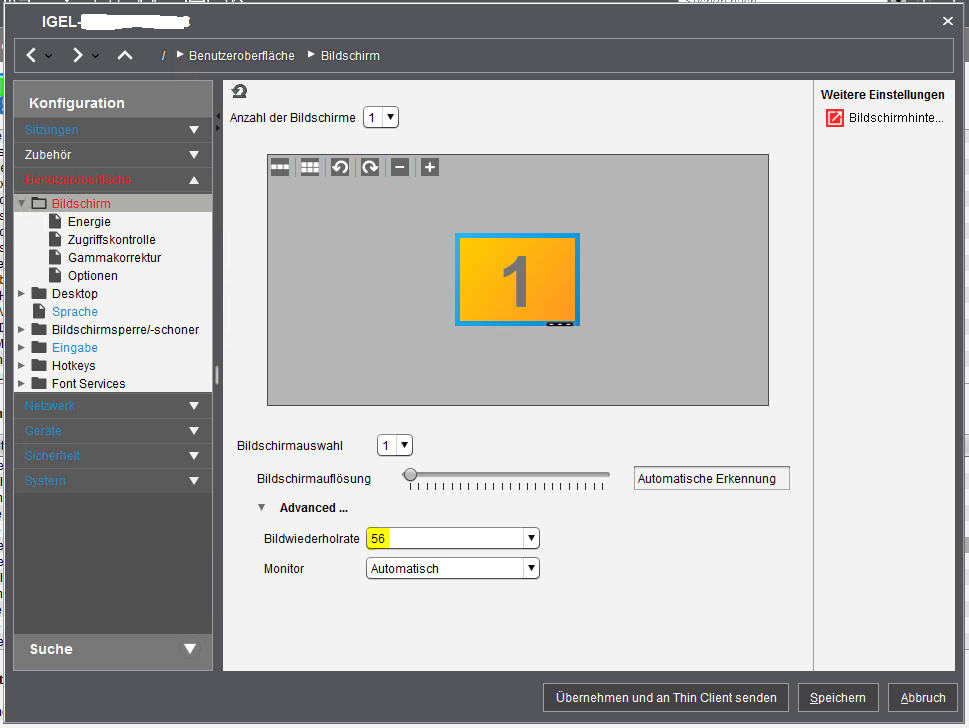Click the grid screen arrangement icon
Image resolution: width=969 pixels, height=728 pixels.
coord(310,167)
